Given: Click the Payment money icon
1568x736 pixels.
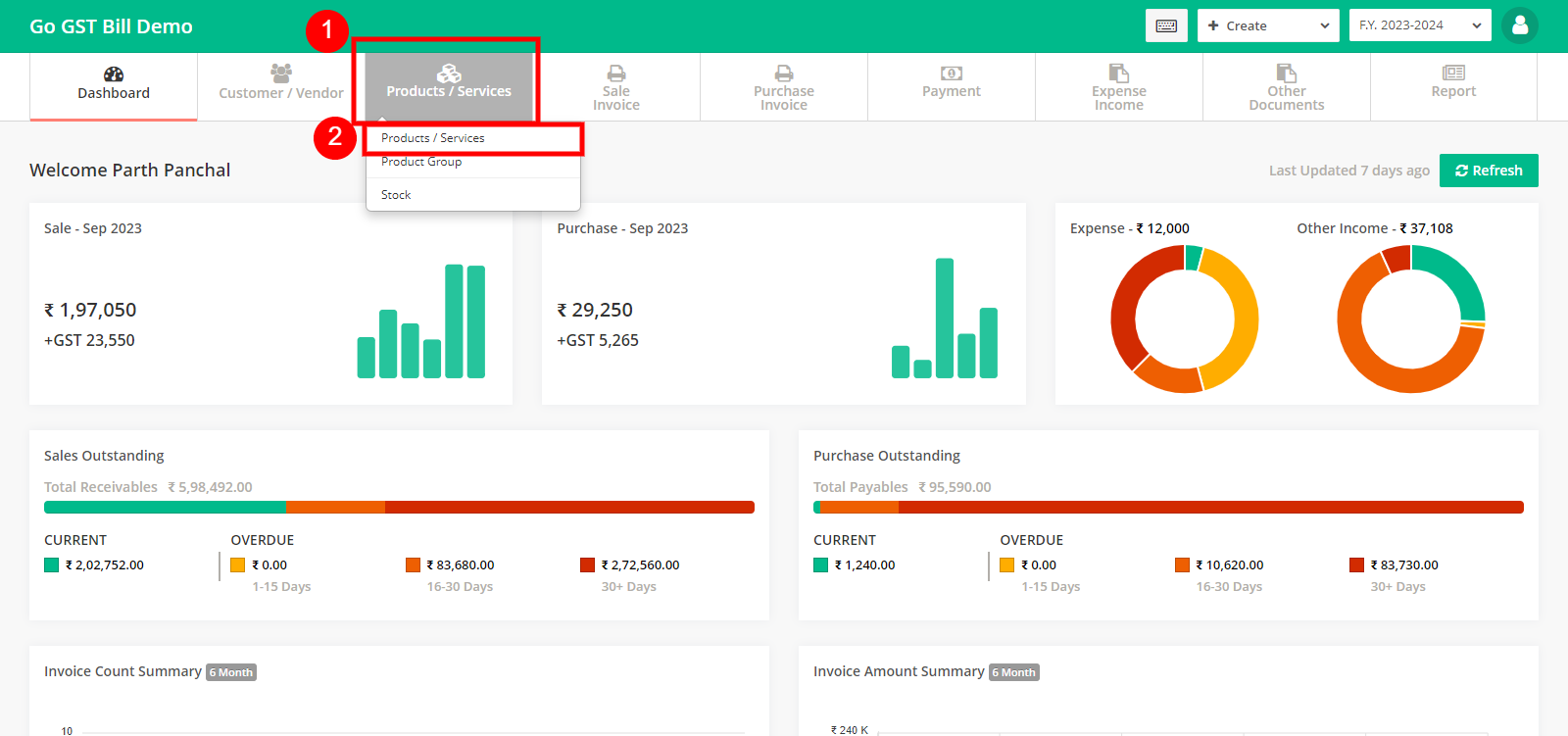Looking at the screenshot, I should tap(952, 73).
